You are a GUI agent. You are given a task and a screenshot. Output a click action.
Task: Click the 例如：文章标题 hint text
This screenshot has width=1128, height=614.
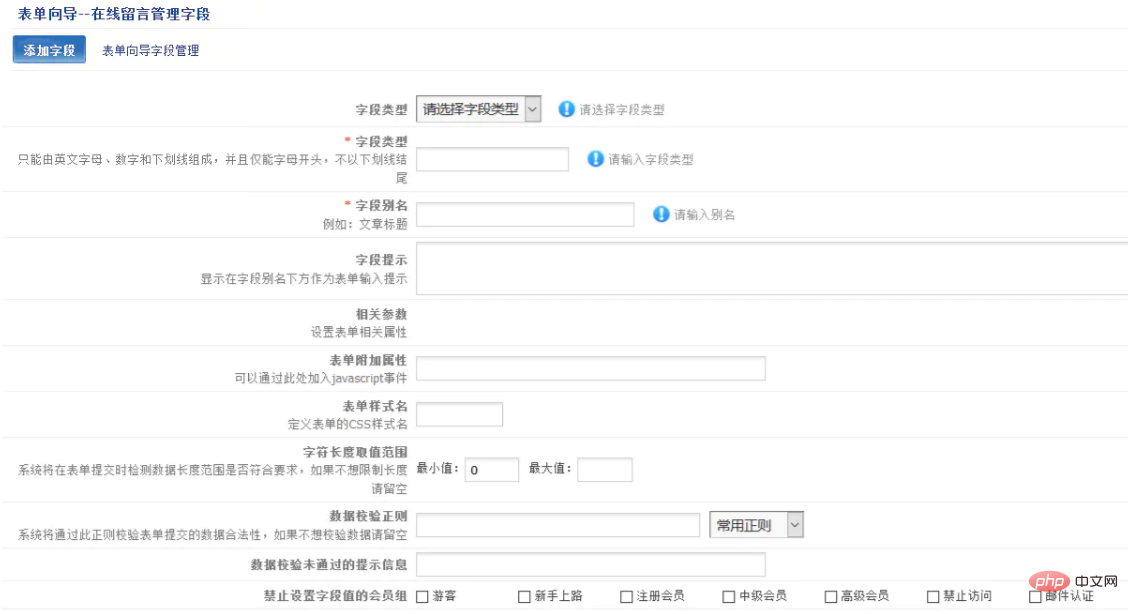coord(365,224)
